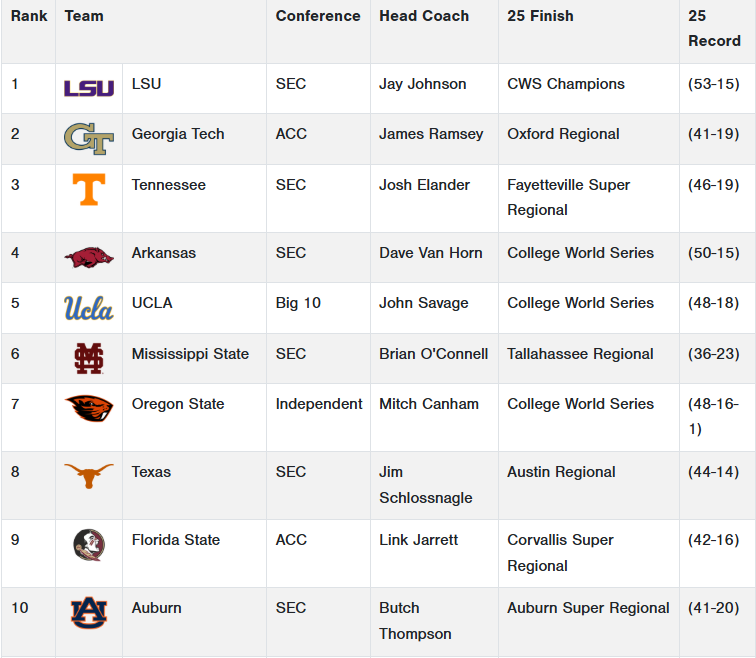Open the UCLA script logo
This screenshot has width=756, height=658.
click(x=89, y=307)
